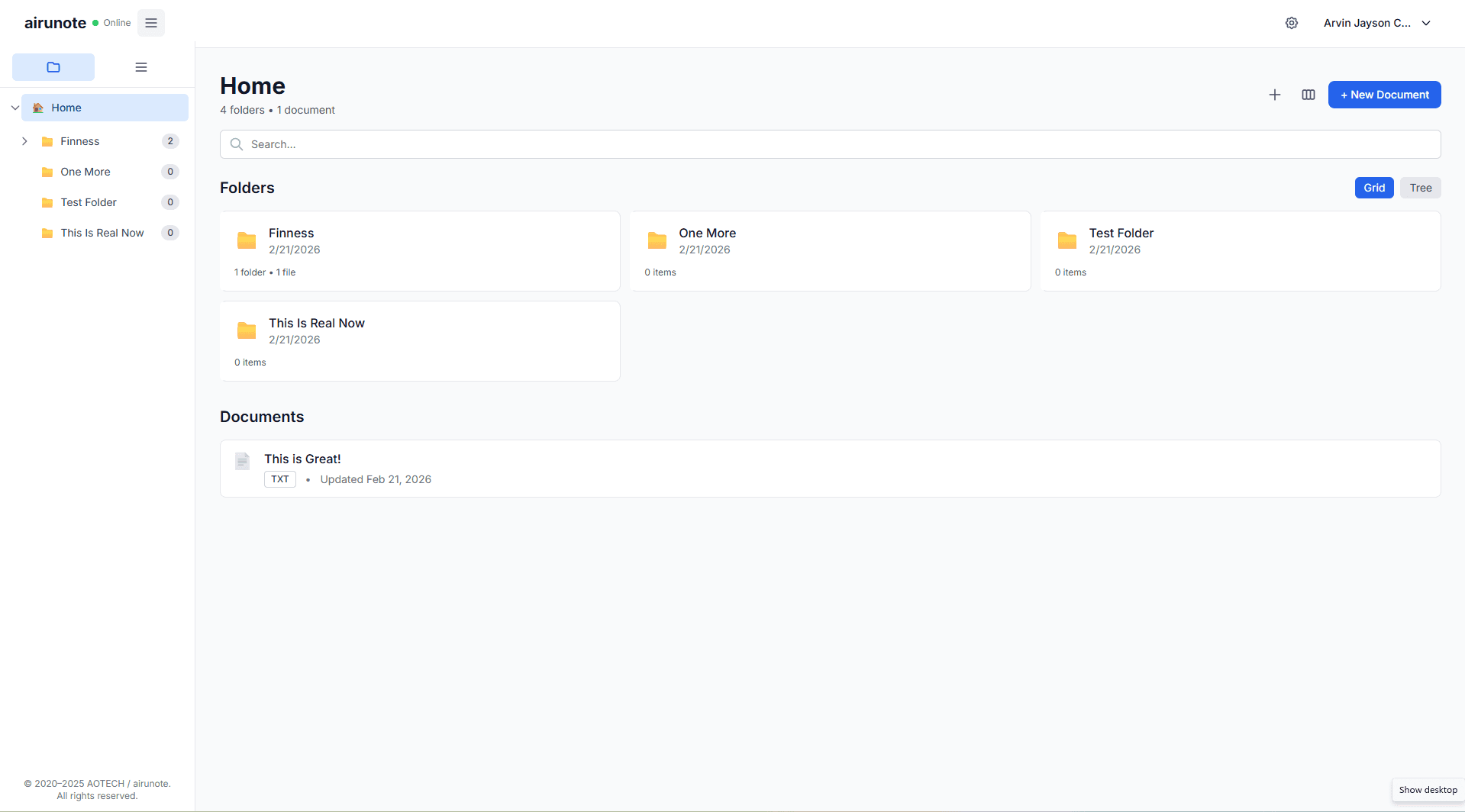
Task: Click the One More folder icon in the grid
Action: click(657, 240)
